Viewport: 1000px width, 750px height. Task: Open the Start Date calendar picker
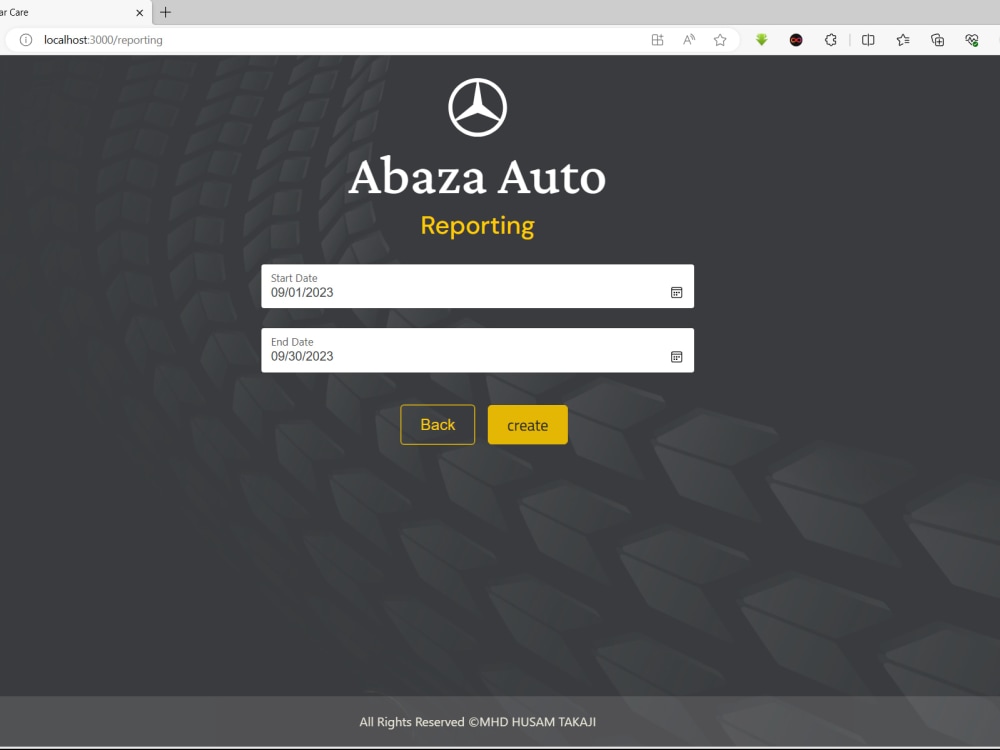pos(676,292)
